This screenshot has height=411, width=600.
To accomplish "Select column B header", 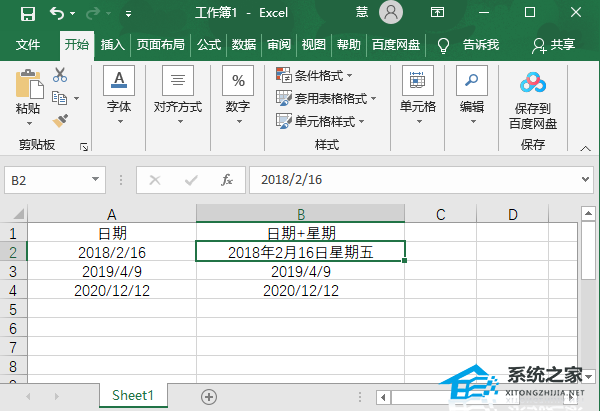I will pyautogui.click(x=300, y=214).
